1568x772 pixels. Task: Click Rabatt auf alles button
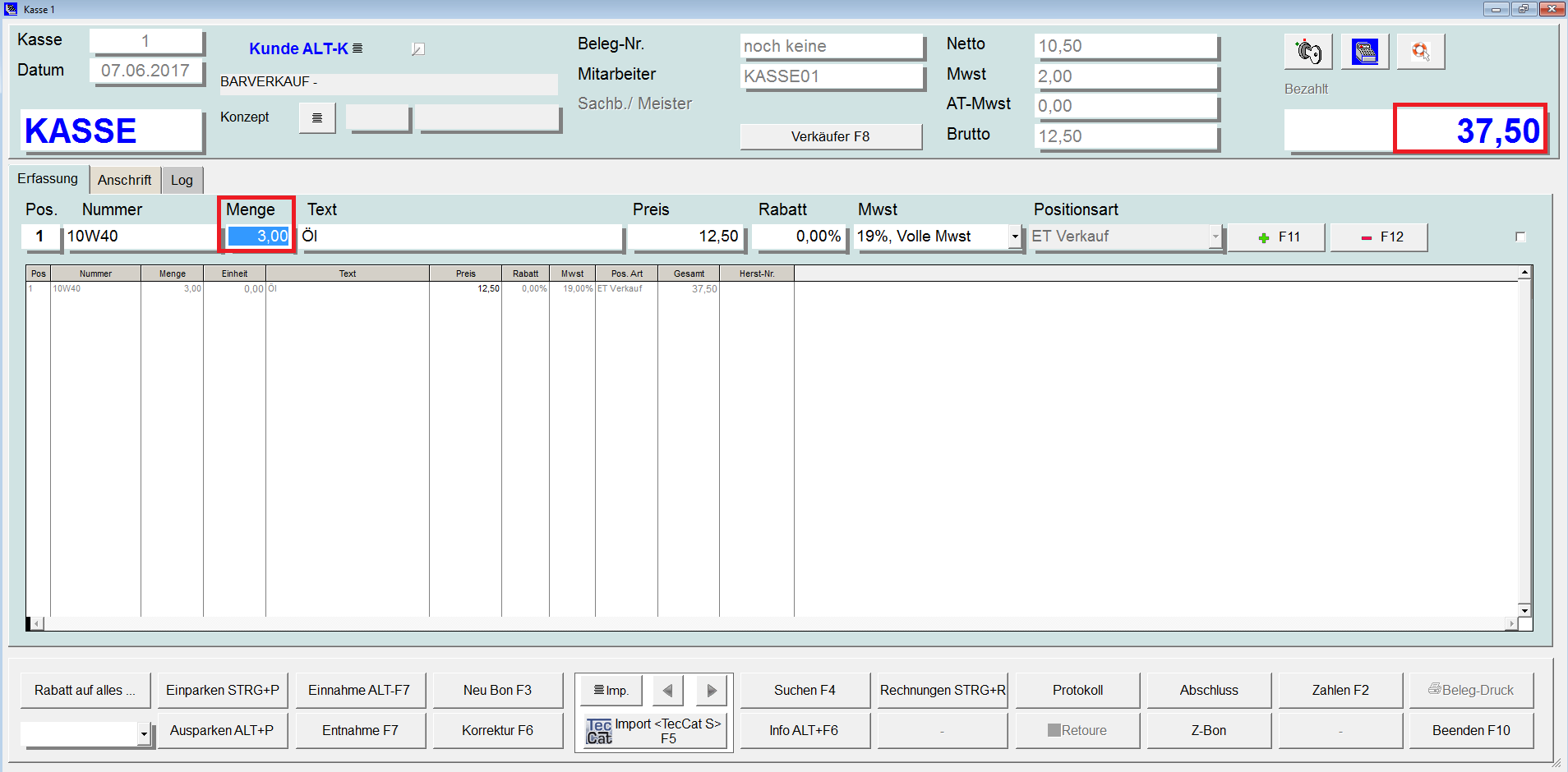pos(85,691)
